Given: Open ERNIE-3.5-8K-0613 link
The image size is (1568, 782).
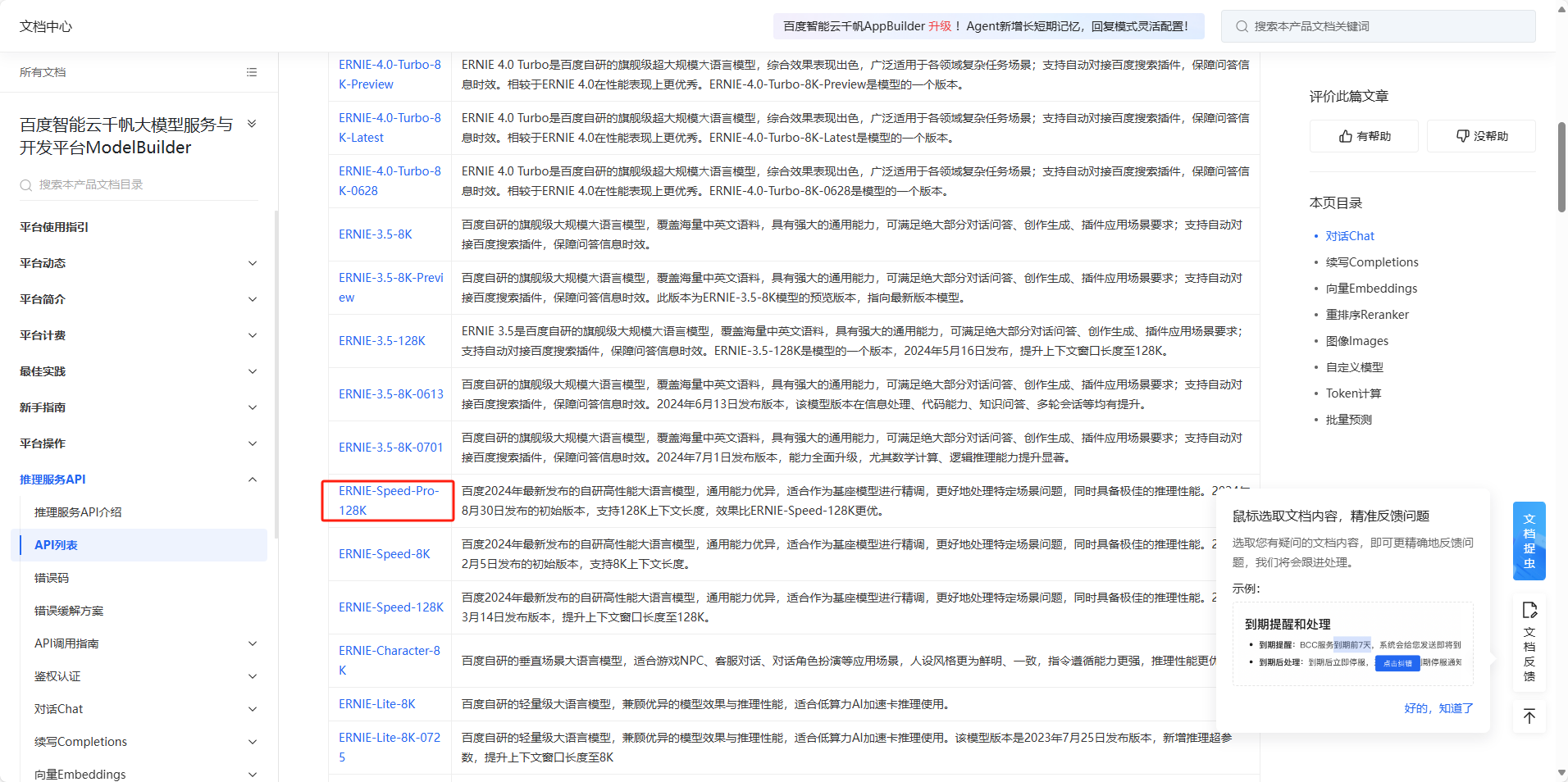Looking at the screenshot, I should 391,394.
